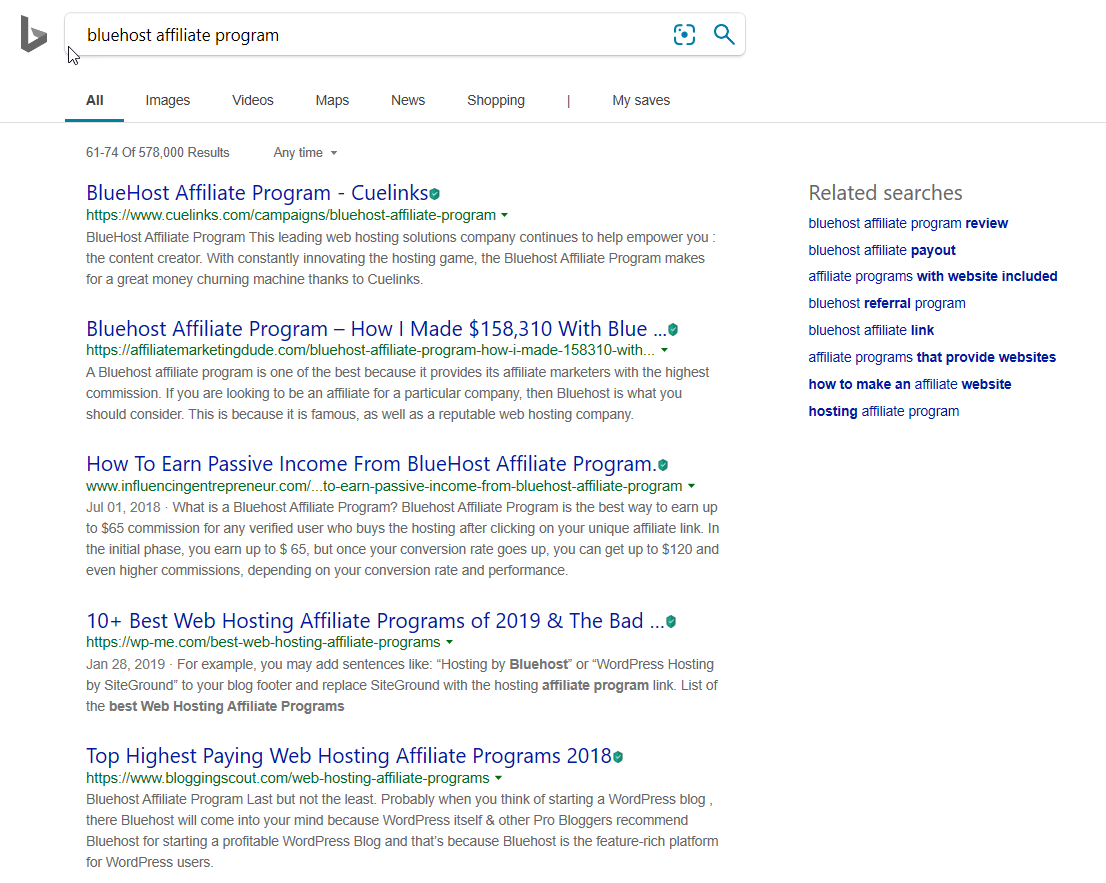
Task: Switch to the Videos tab
Action: pyautogui.click(x=253, y=100)
